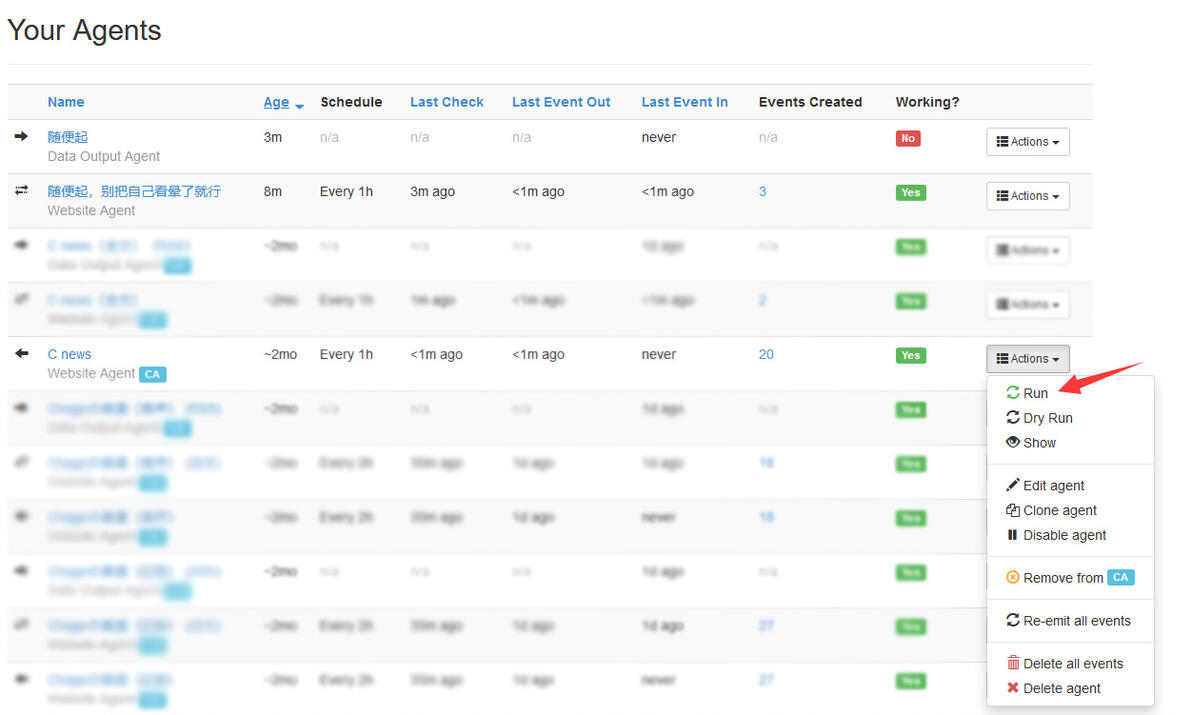Click the Run refresh icon in the menu
The width and height of the screenshot is (1192, 715).
(1013, 393)
